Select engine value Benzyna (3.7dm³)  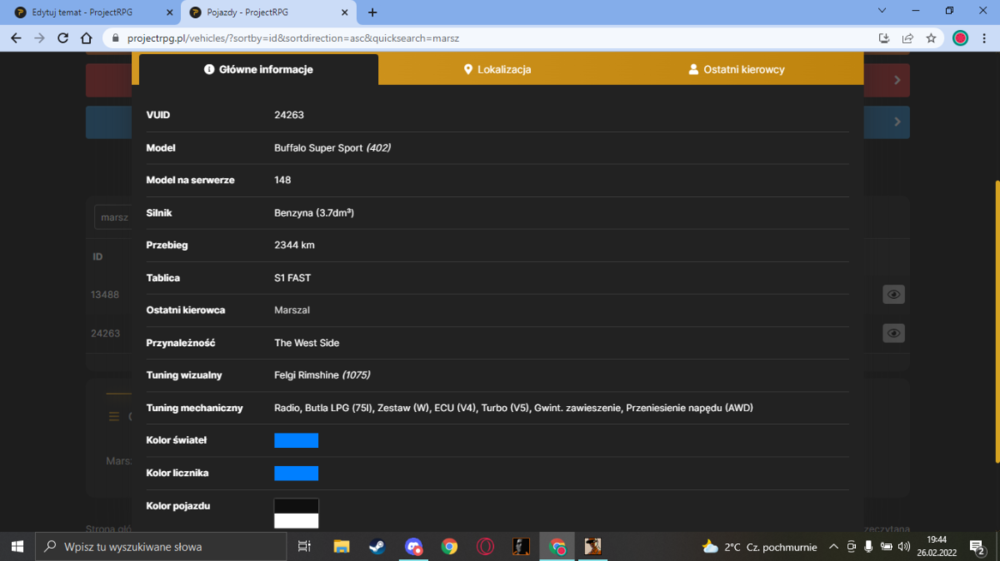click(x=314, y=213)
